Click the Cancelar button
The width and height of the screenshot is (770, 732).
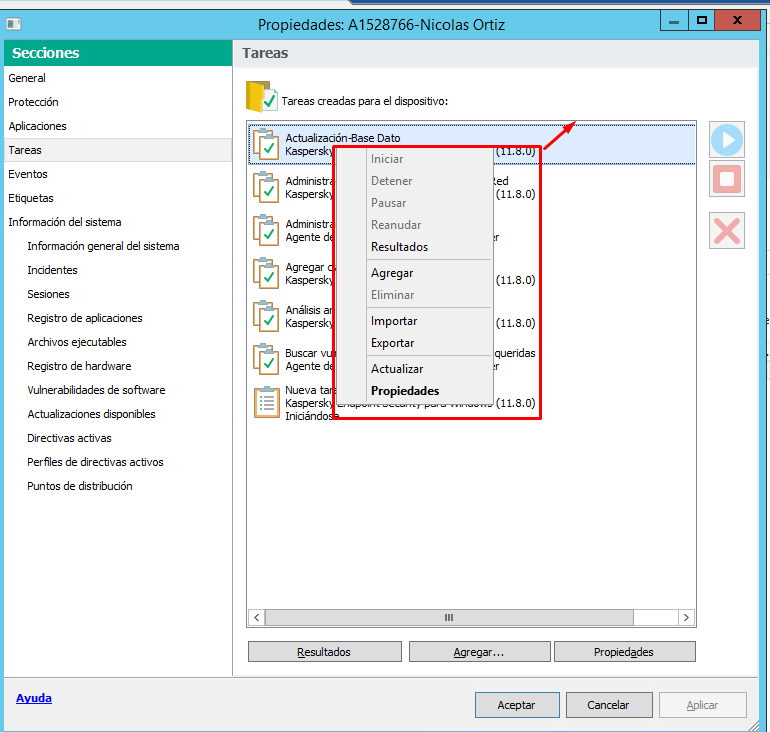pyautogui.click(x=609, y=705)
